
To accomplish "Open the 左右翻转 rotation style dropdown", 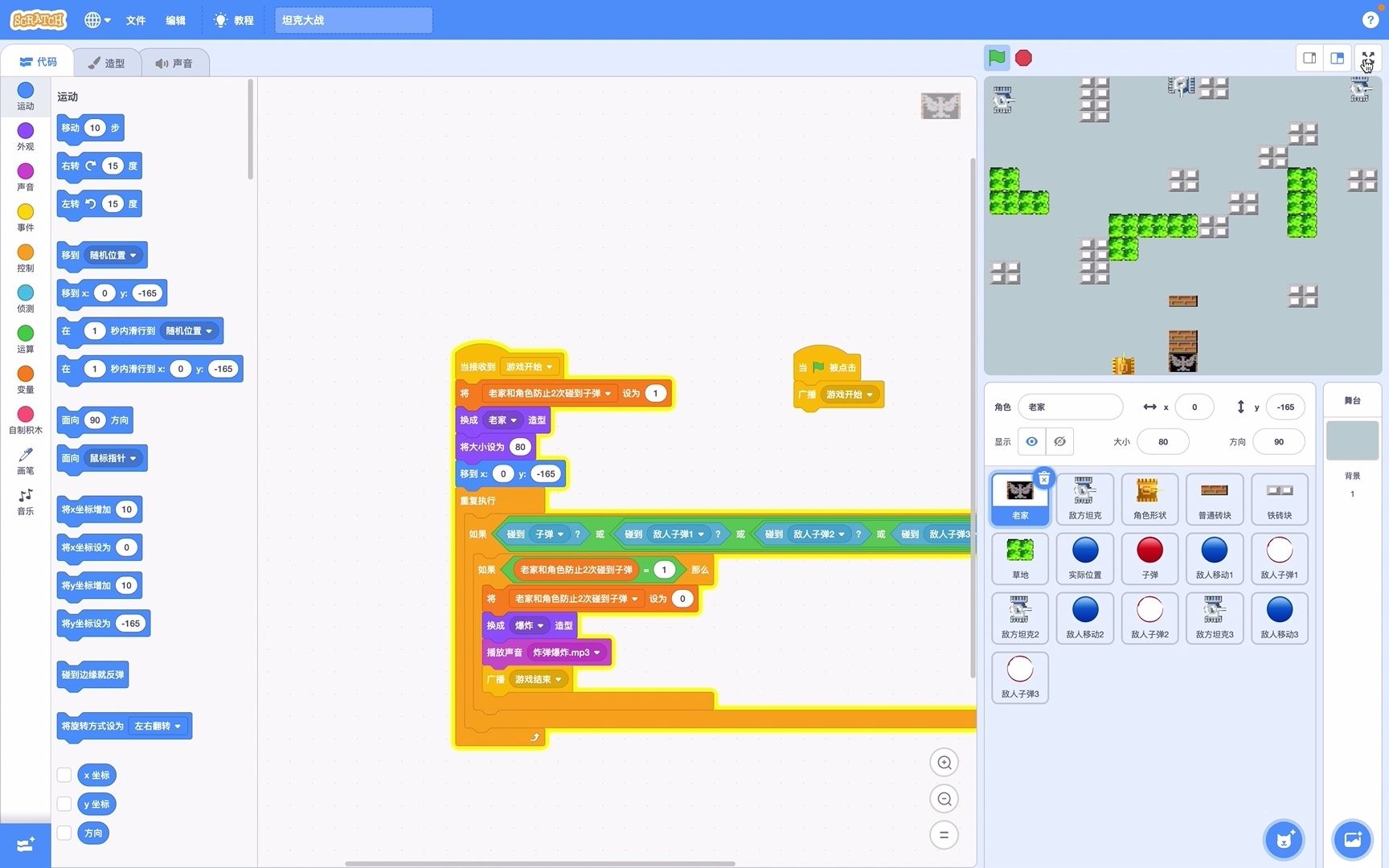I will (x=158, y=726).
